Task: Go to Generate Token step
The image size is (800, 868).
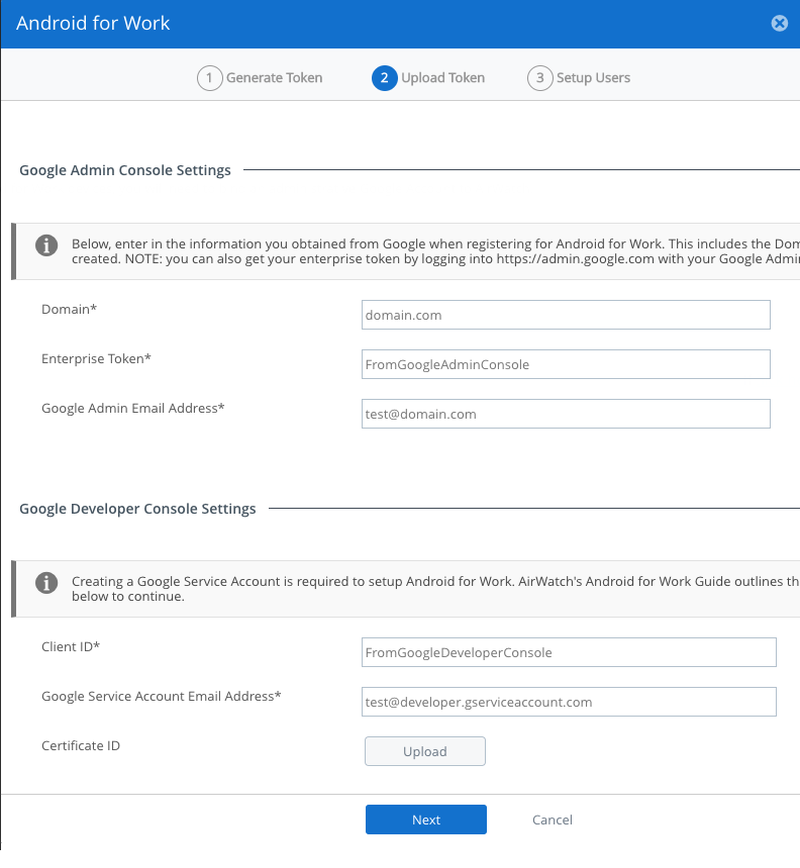Action: point(274,78)
